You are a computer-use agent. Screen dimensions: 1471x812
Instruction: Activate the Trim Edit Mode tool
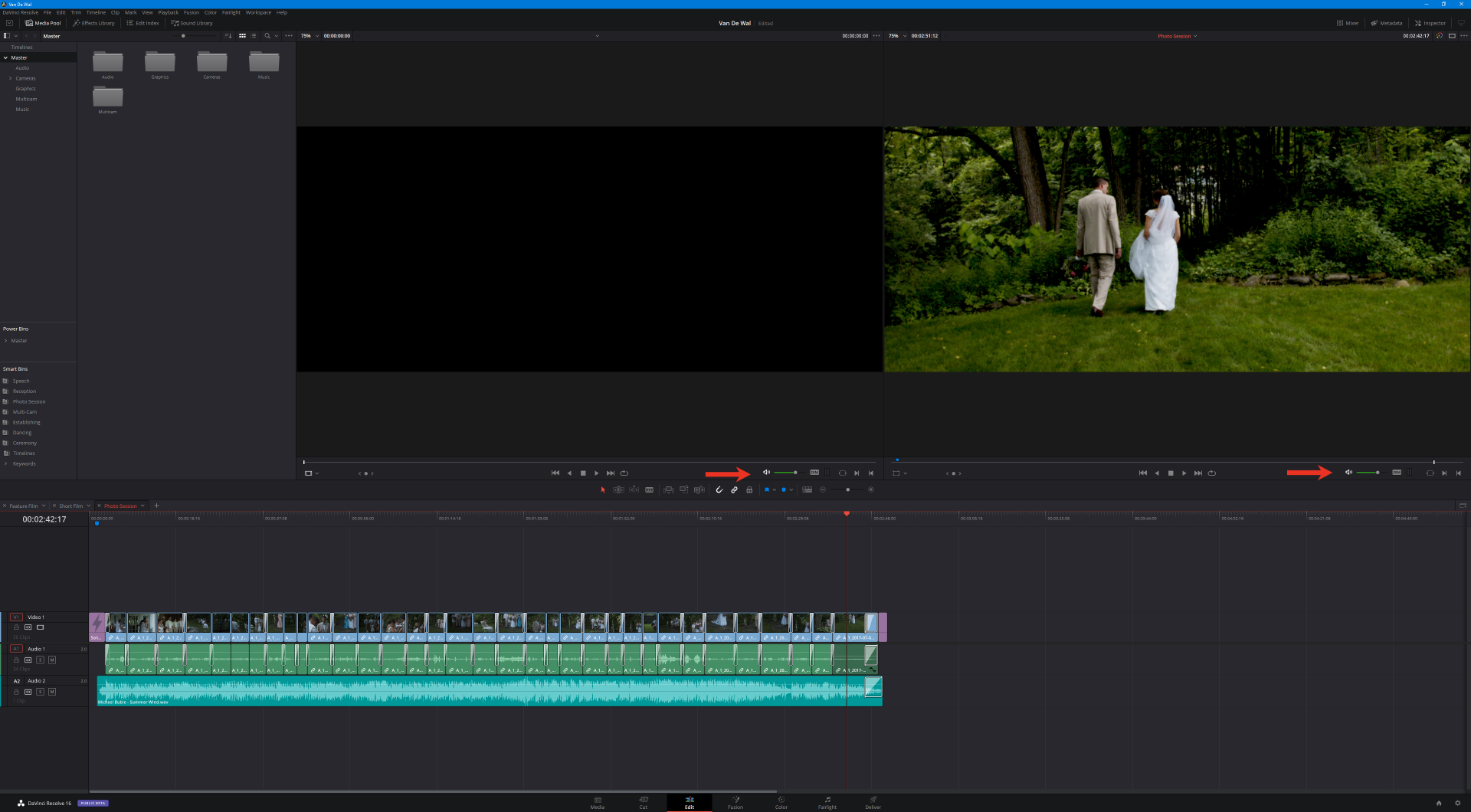coord(618,489)
